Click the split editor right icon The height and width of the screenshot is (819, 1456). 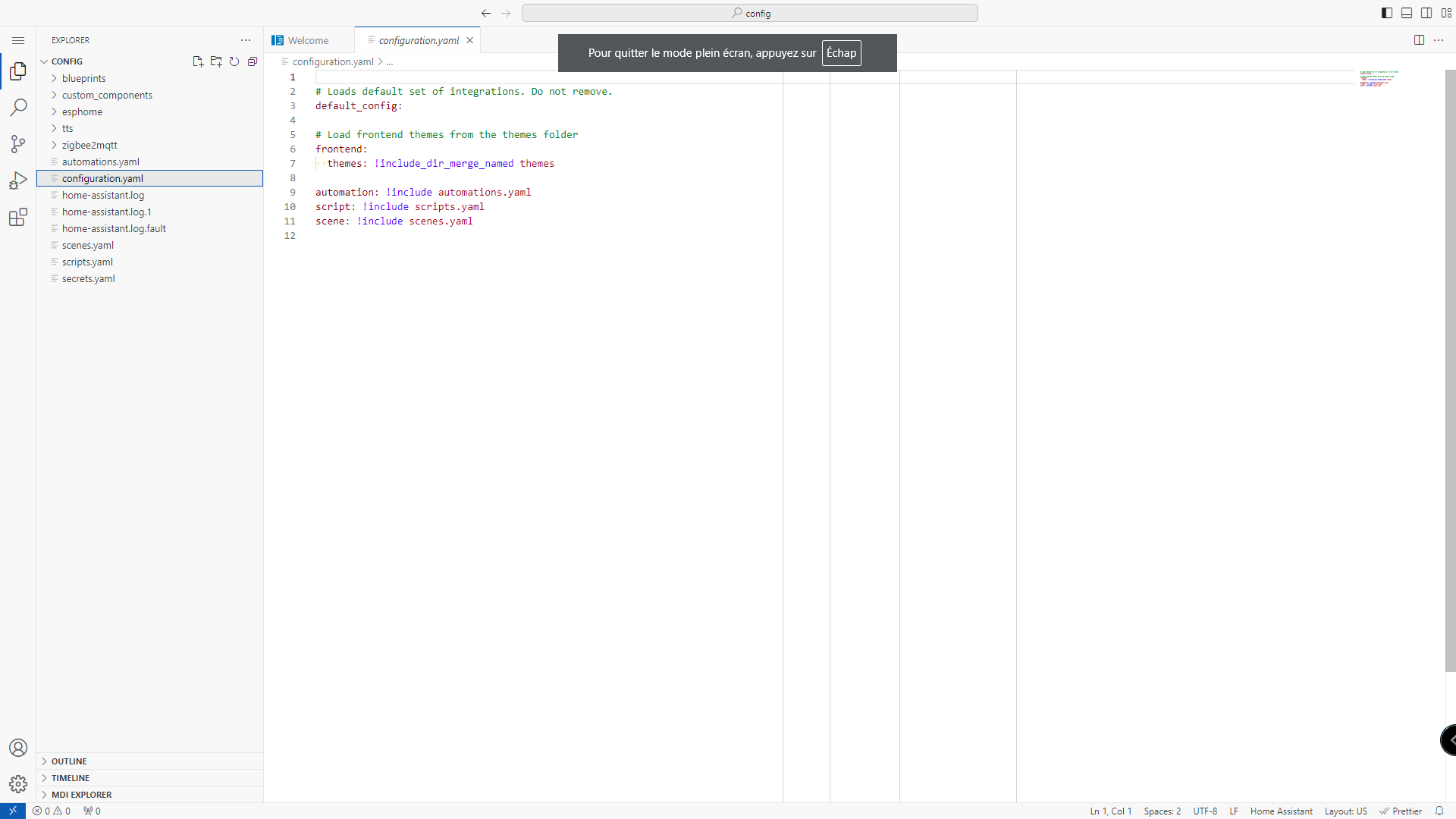point(1419,40)
